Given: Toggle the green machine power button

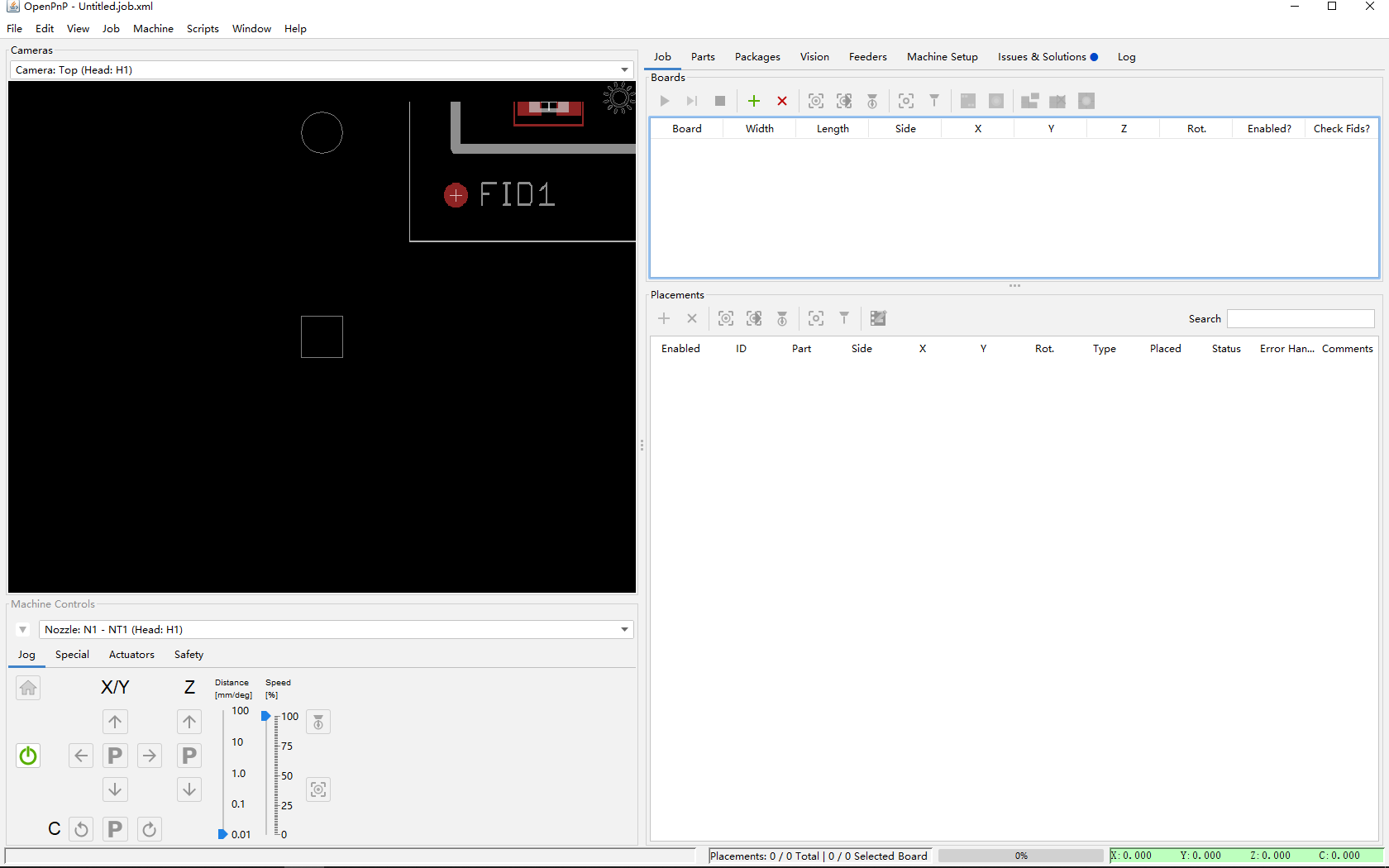Looking at the screenshot, I should click(28, 756).
